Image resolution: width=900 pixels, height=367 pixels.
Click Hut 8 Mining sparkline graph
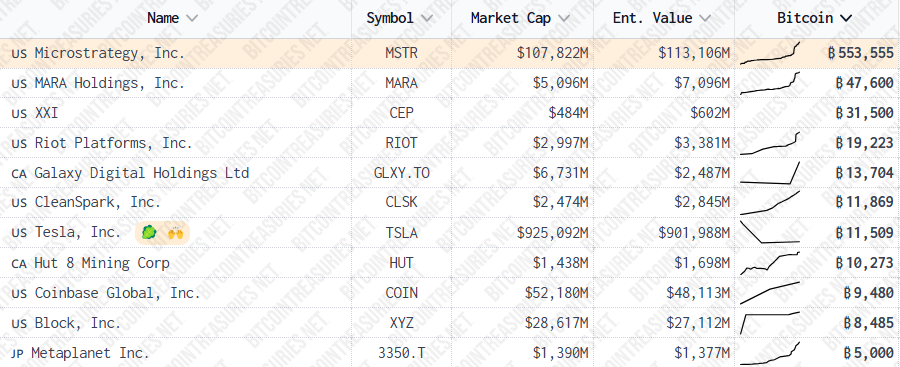click(770, 263)
